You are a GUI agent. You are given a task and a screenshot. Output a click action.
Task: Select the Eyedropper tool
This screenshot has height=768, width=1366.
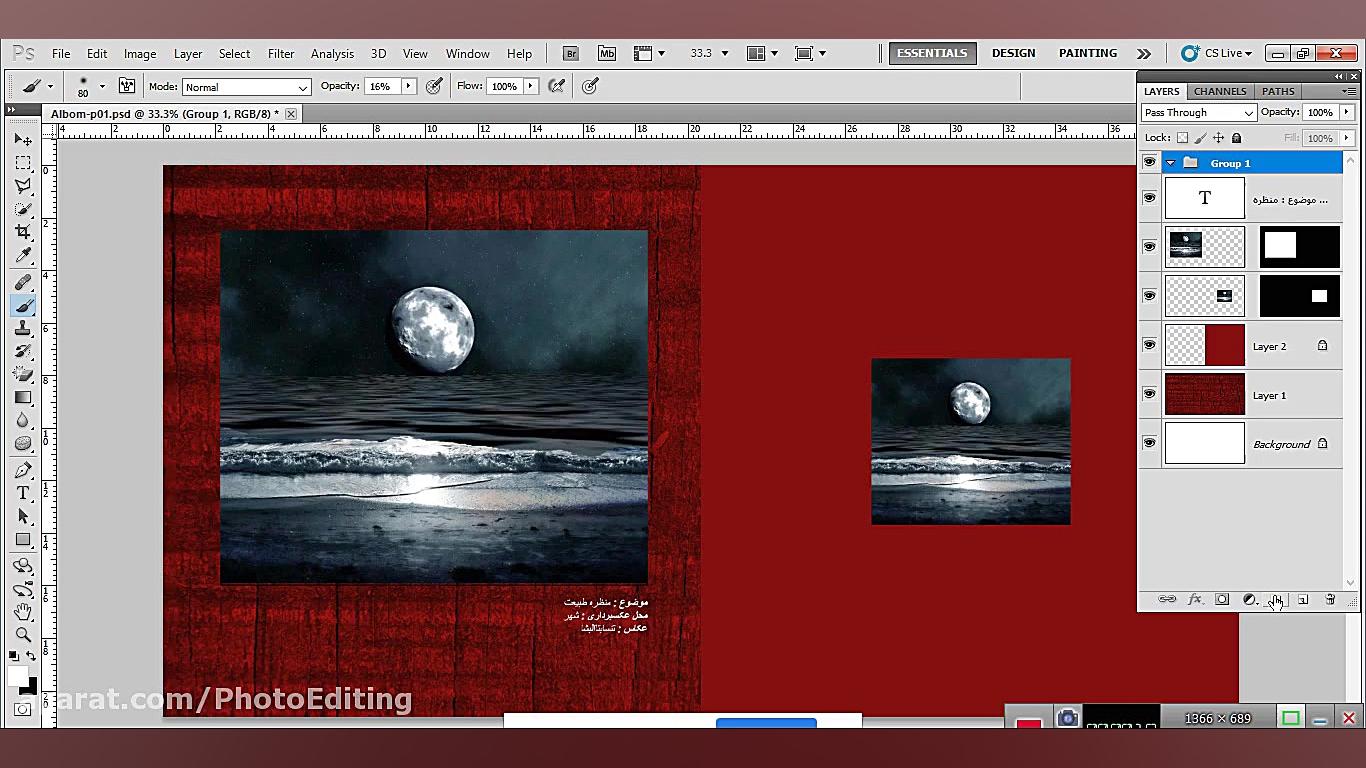(x=23, y=255)
